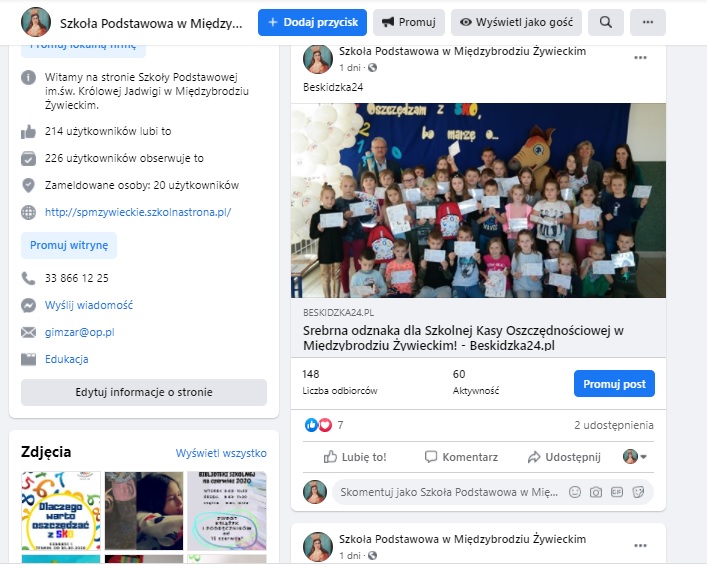
Task: Open spmzywieckie.szkolnastrona.pl link
Action: click(x=138, y=212)
